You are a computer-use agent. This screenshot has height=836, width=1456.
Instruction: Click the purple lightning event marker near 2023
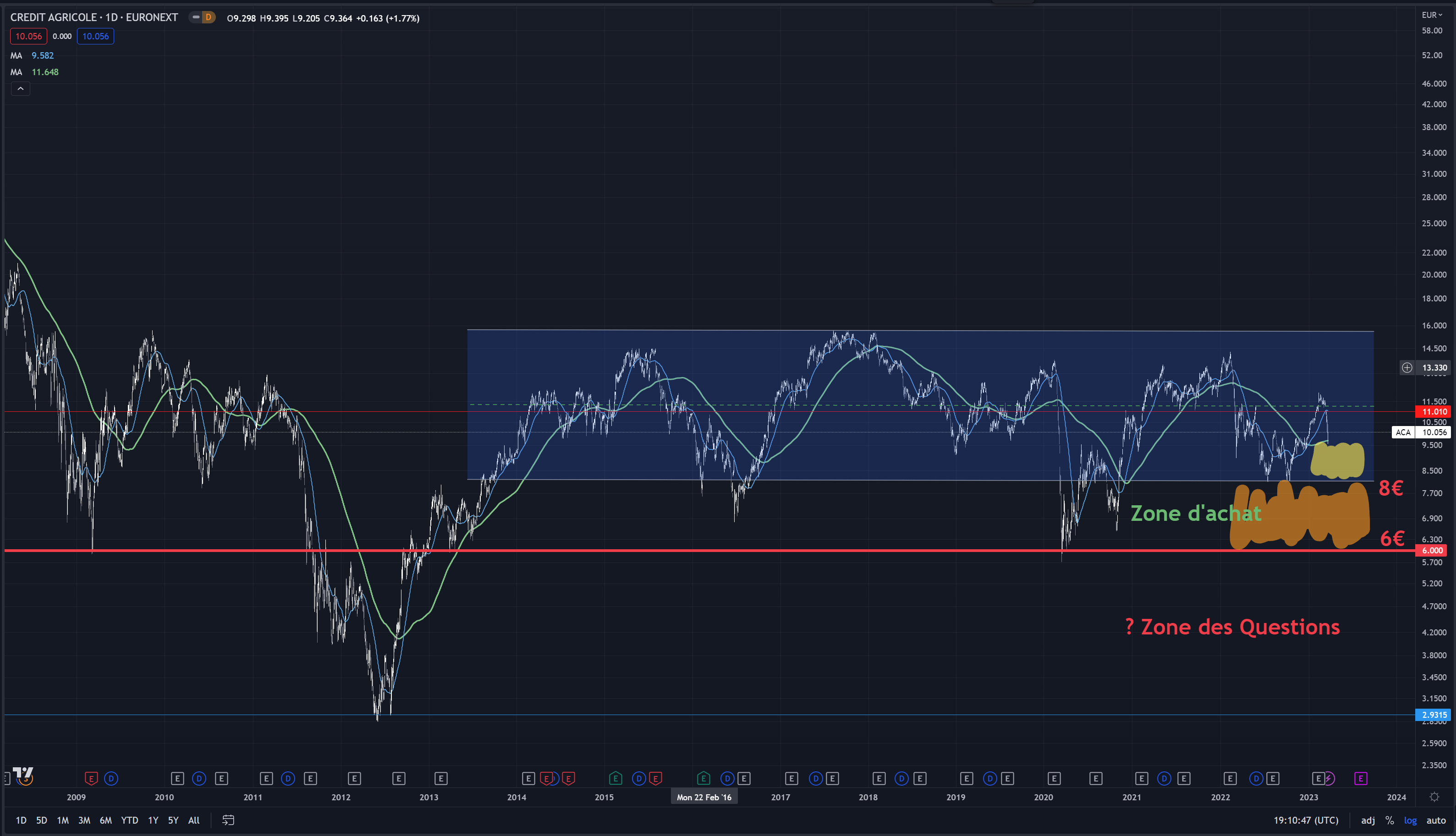[x=1329, y=779]
